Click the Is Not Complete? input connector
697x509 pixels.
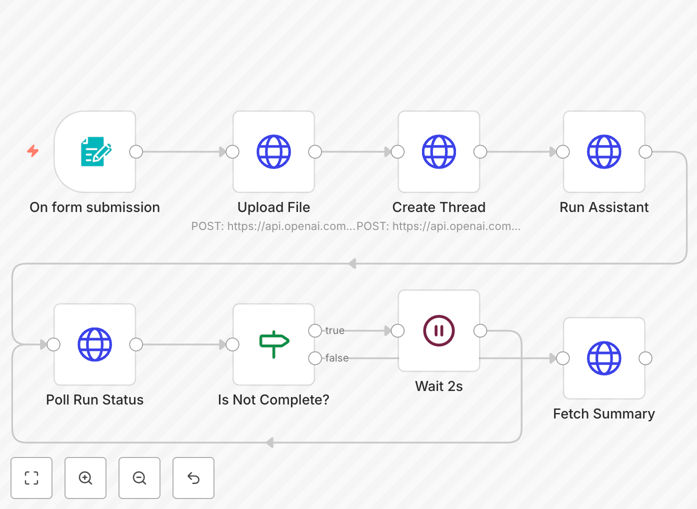232,344
